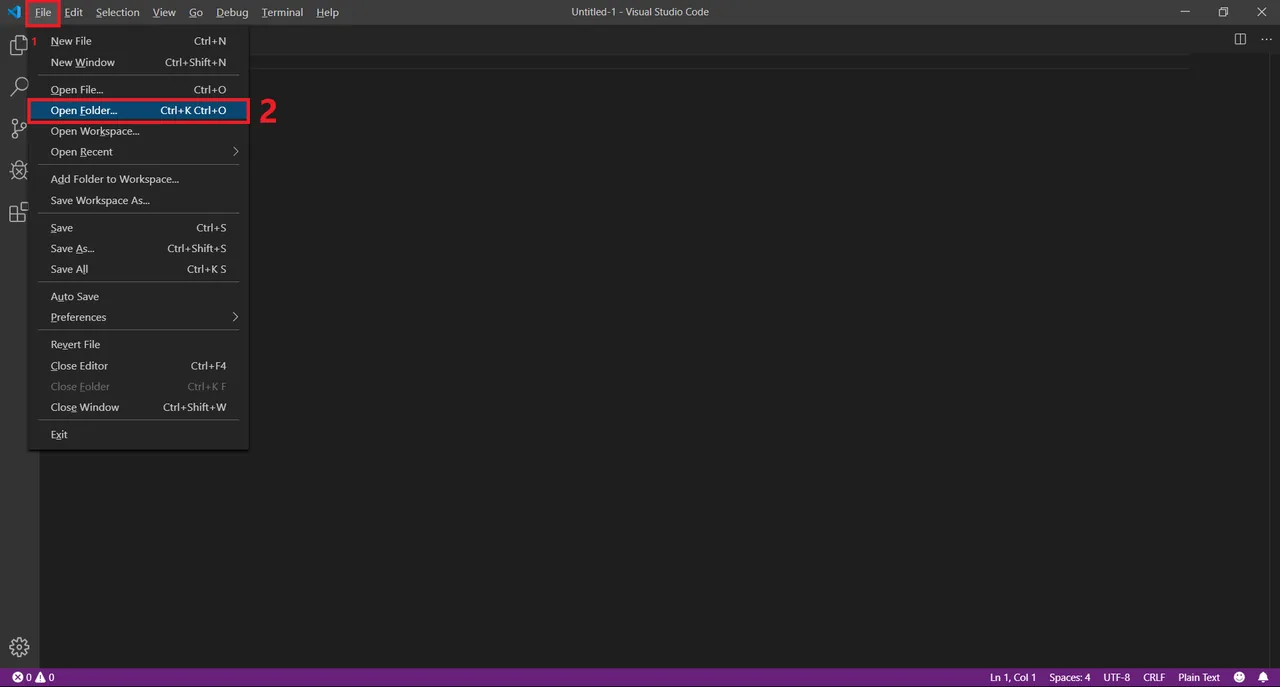
Task: Click Plain Text language mode
Action: (x=1199, y=677)
